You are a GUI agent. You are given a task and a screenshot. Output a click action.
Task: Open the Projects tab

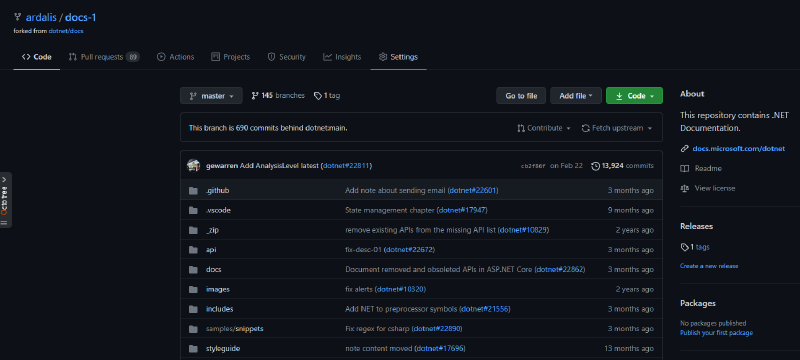coord(231,57)
